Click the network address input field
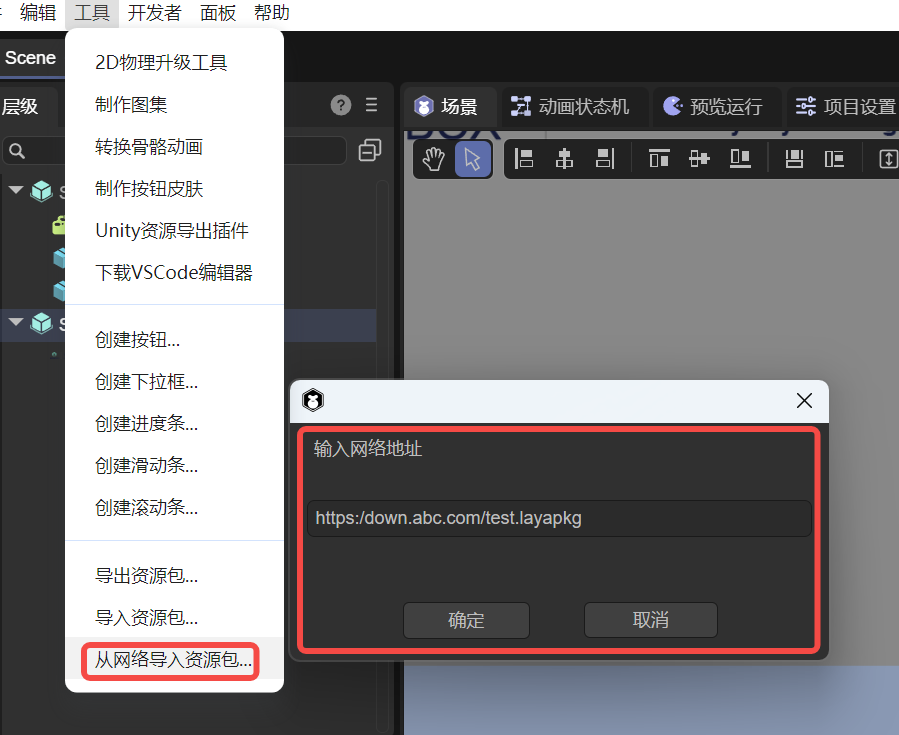This screenshot has height=735, width=899. (558, 518)
